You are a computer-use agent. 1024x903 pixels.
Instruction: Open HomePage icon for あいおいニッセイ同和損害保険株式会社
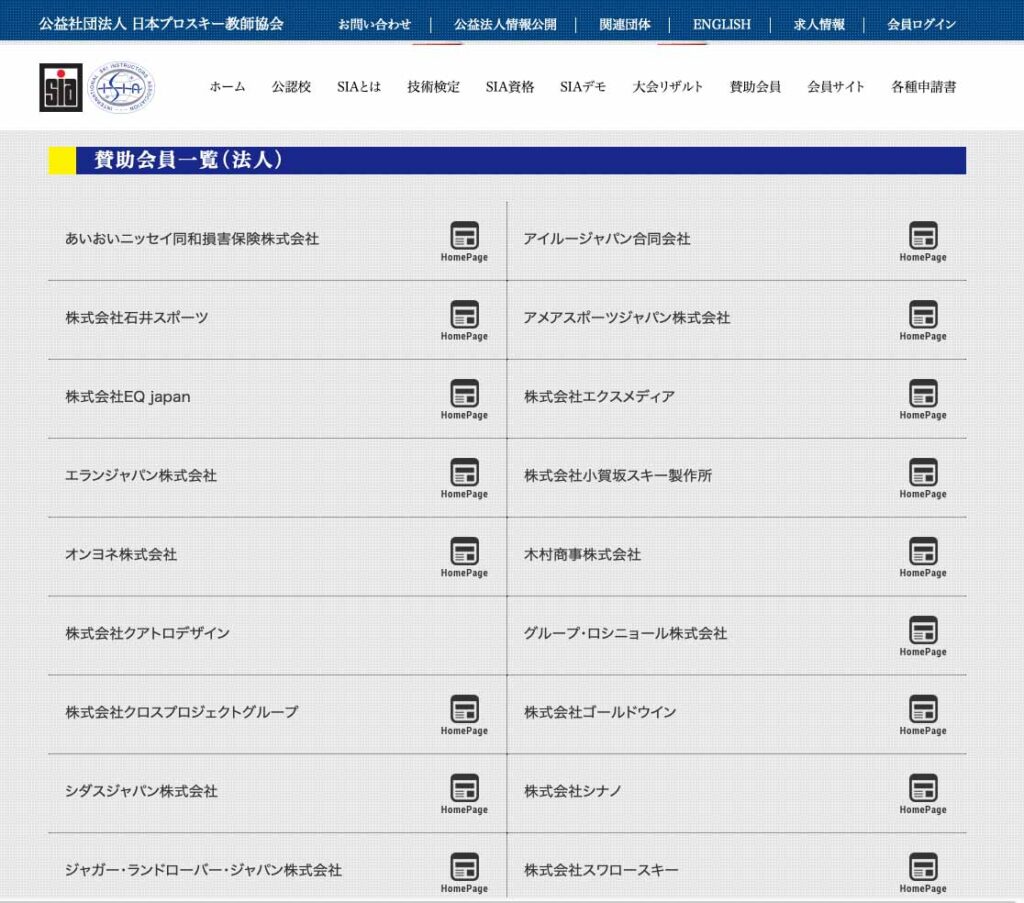click(x=464, y=241)
